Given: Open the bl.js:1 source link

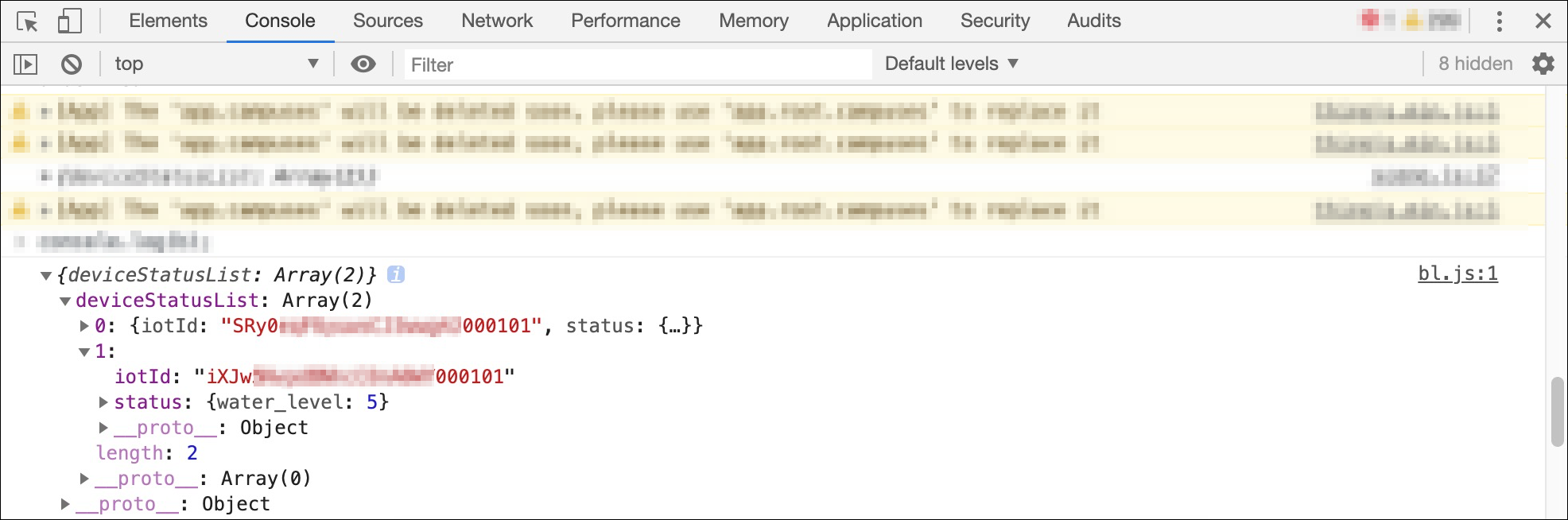Looking at the screenshot, I should tap(1457, 274).
